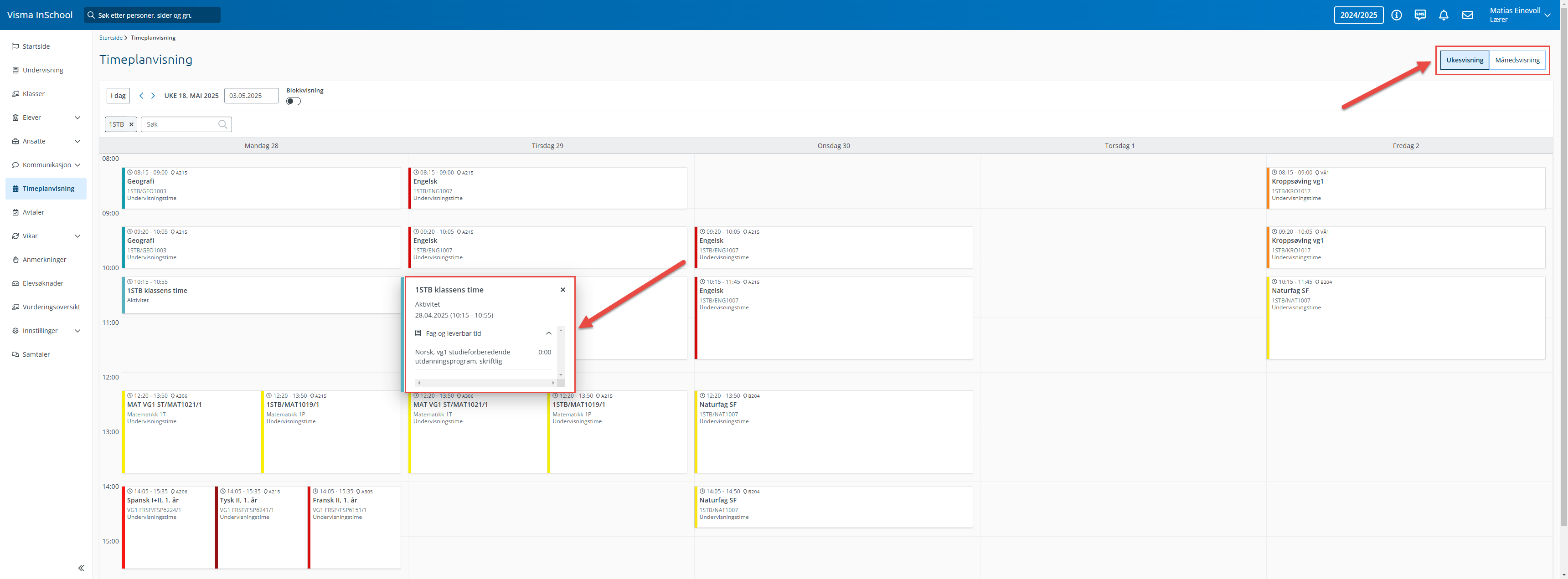Expand the Innstillinger sidebar menu
This screenshot has height=579, width=1568.
77,331
